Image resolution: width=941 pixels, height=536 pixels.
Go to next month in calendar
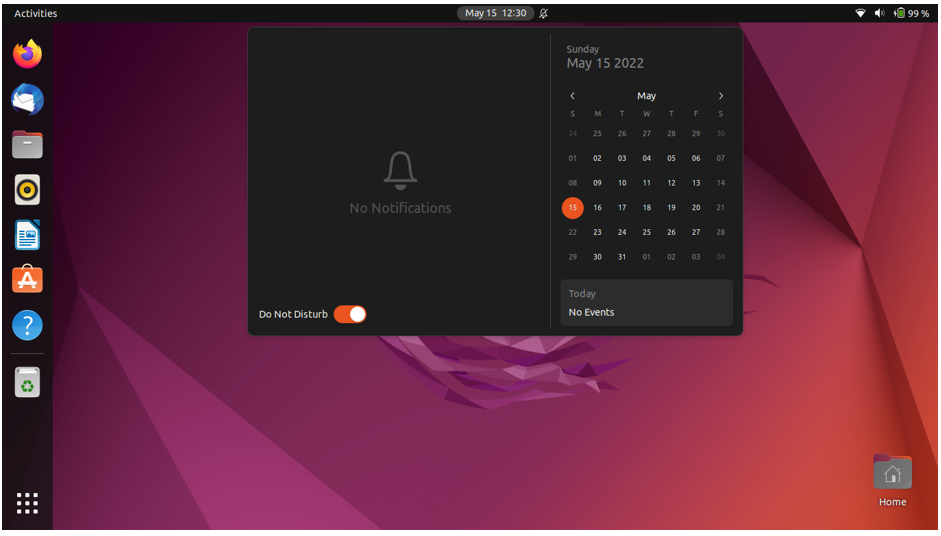point(721,95)
